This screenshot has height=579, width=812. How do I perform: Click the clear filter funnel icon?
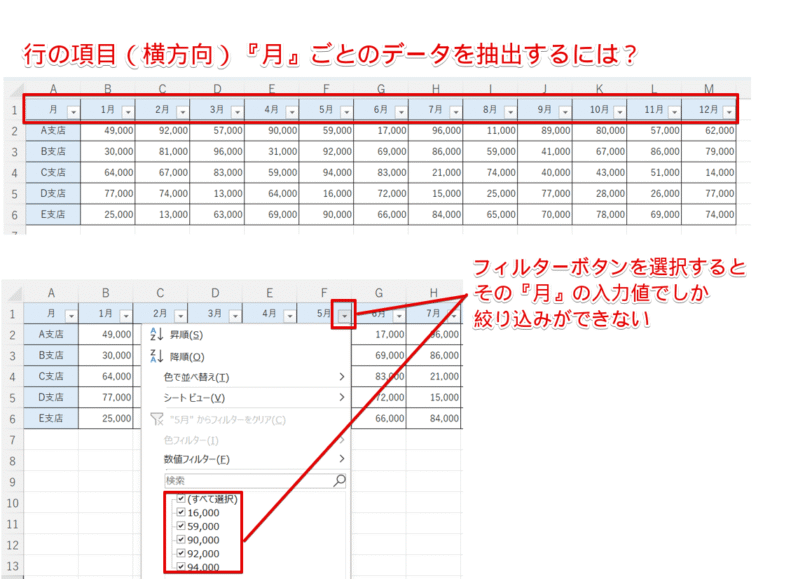(156, 418)
